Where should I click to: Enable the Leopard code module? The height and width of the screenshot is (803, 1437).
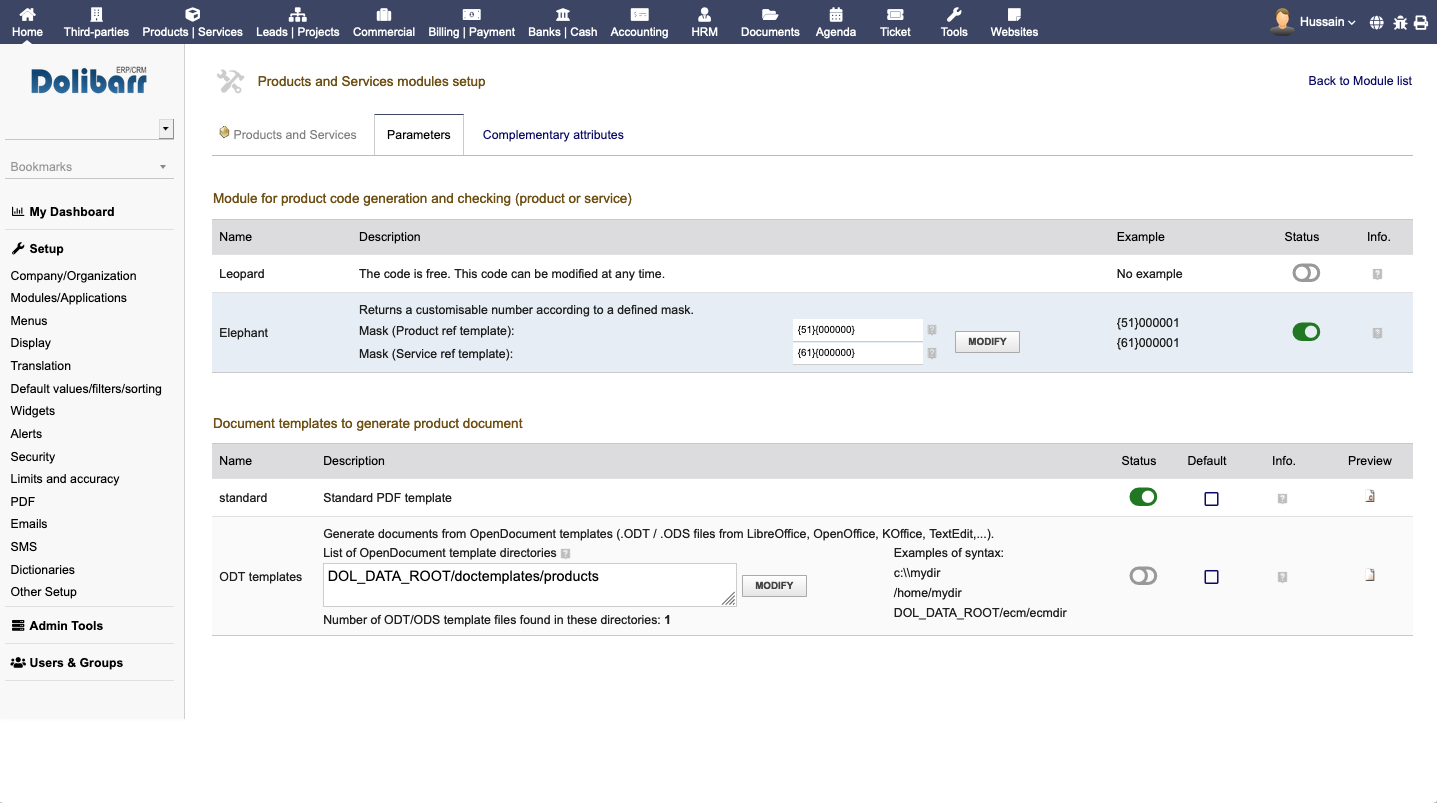point(1306,273)
